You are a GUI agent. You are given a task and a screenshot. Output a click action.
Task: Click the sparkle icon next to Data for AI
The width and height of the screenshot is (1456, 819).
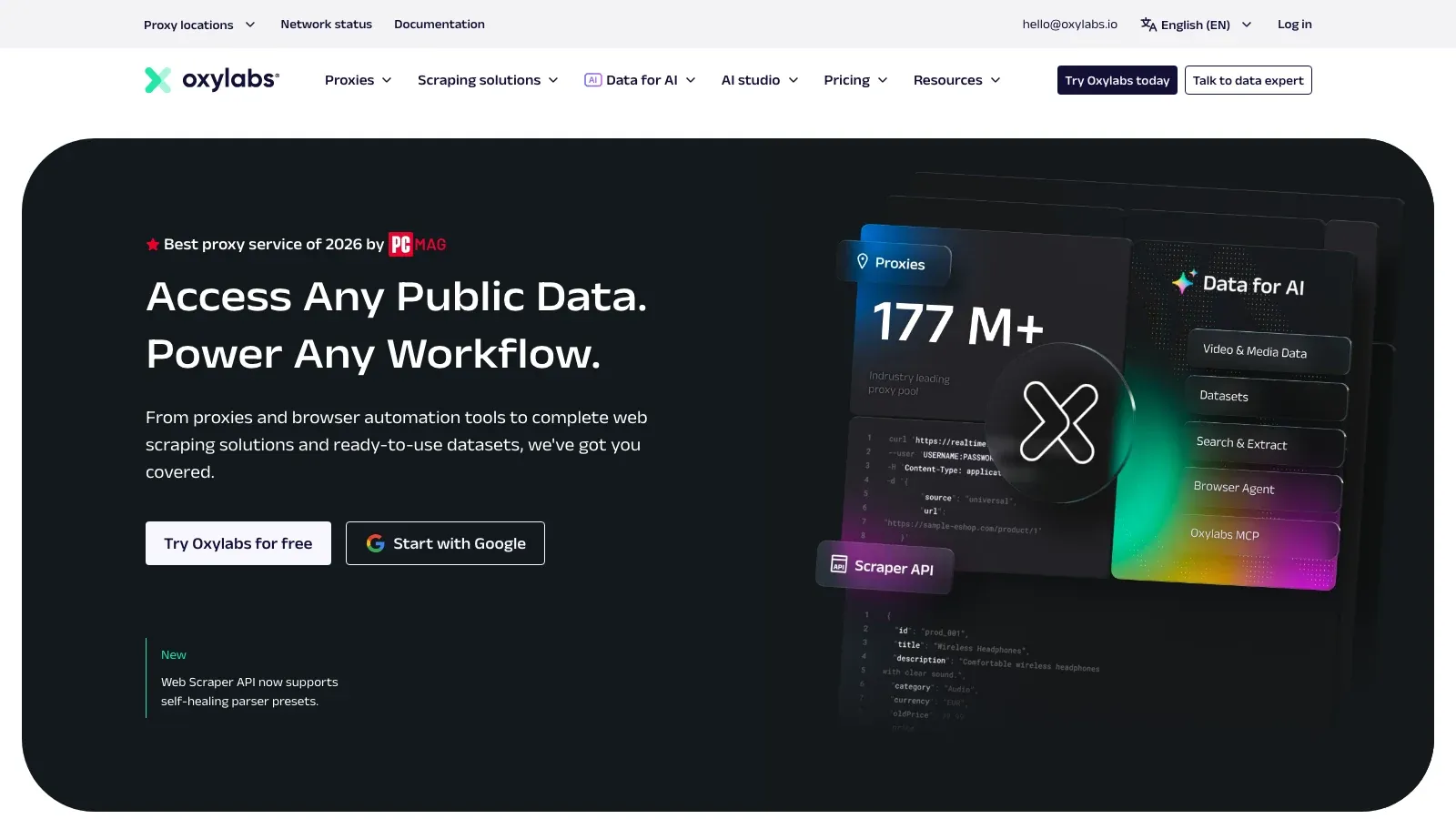coord(1184,281)
